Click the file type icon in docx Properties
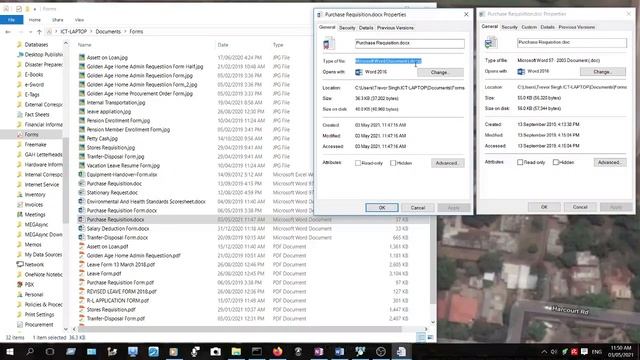The width and height of the screenshot is (640, 360). pos(329,43)
